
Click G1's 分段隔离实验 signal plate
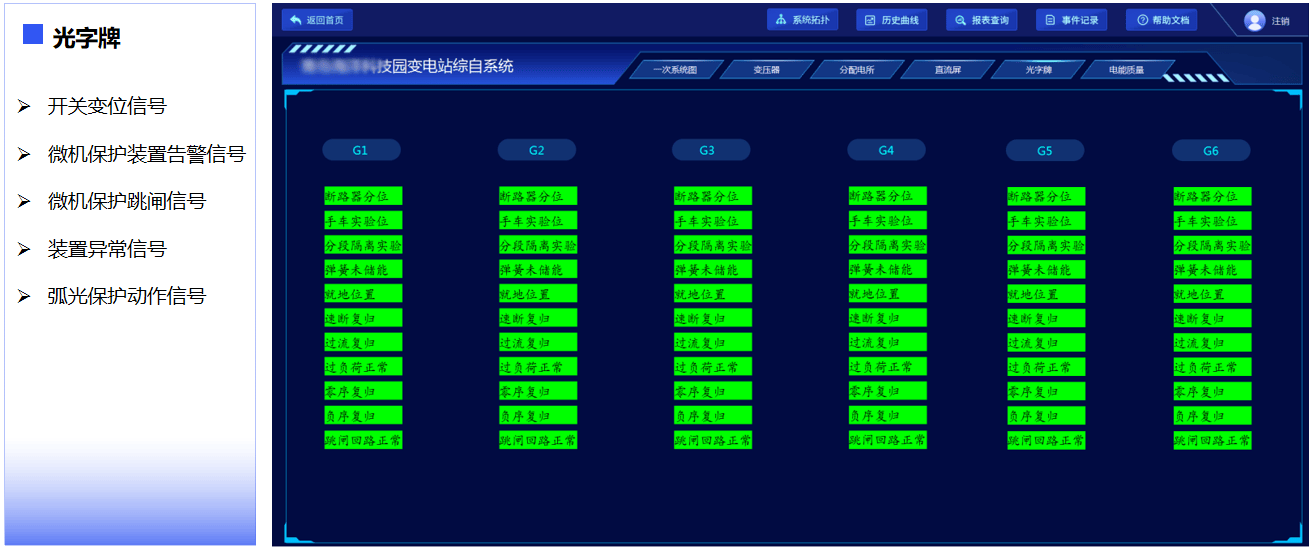click(363, 245)
